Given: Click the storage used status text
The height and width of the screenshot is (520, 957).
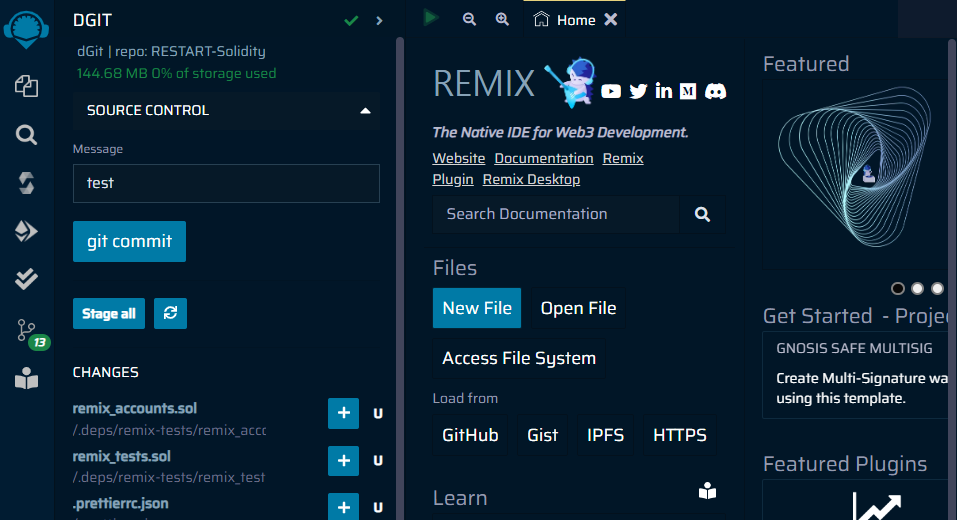Looking at the screenshot, I should (x=176, y=74).
